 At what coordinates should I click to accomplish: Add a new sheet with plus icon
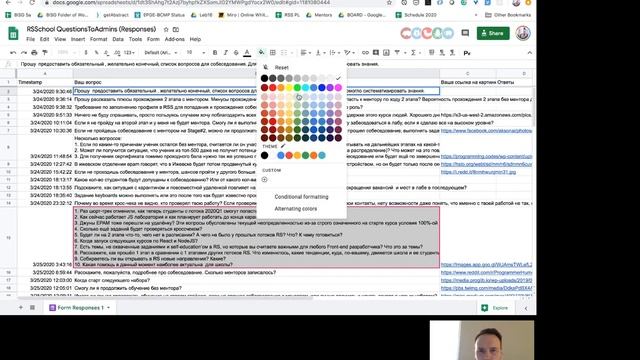(x=21, y=307)
